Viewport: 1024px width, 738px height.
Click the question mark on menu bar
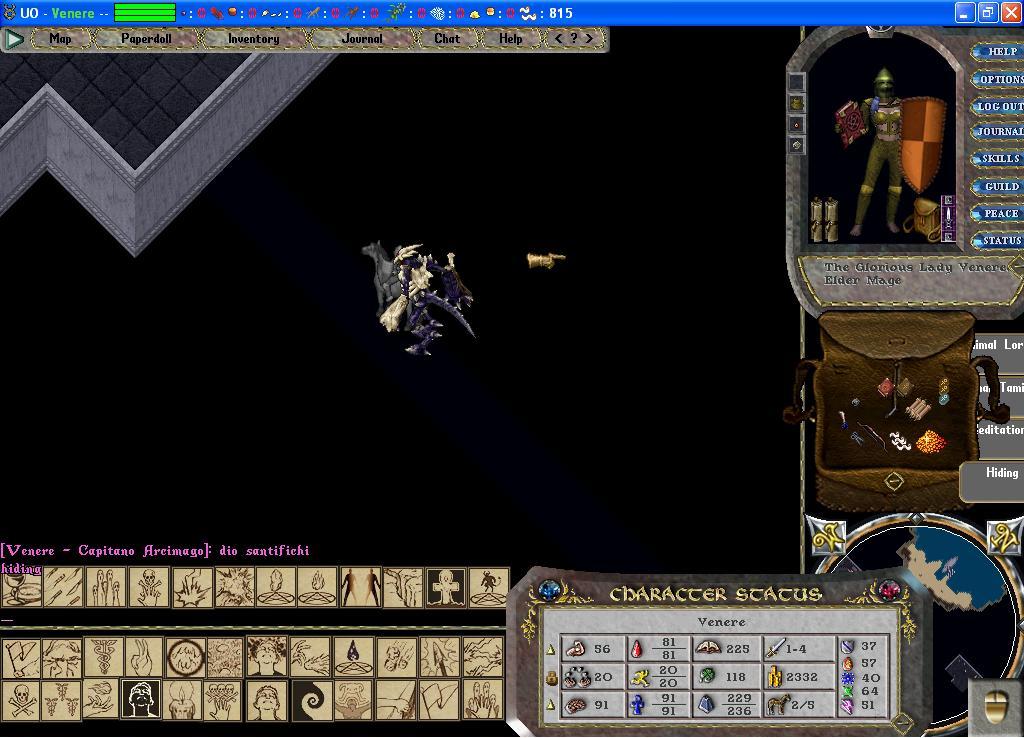click(x=573, y=39)
